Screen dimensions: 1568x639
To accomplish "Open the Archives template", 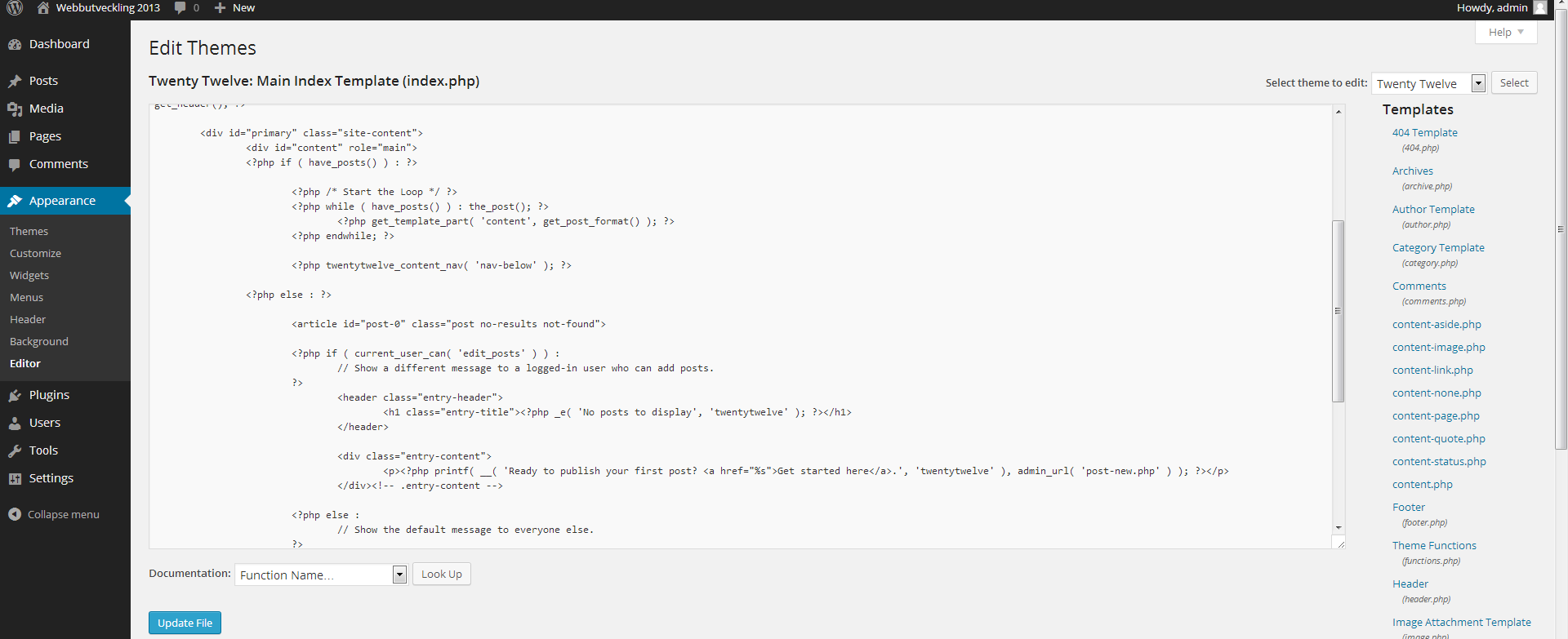I will tap(1413, 171).
